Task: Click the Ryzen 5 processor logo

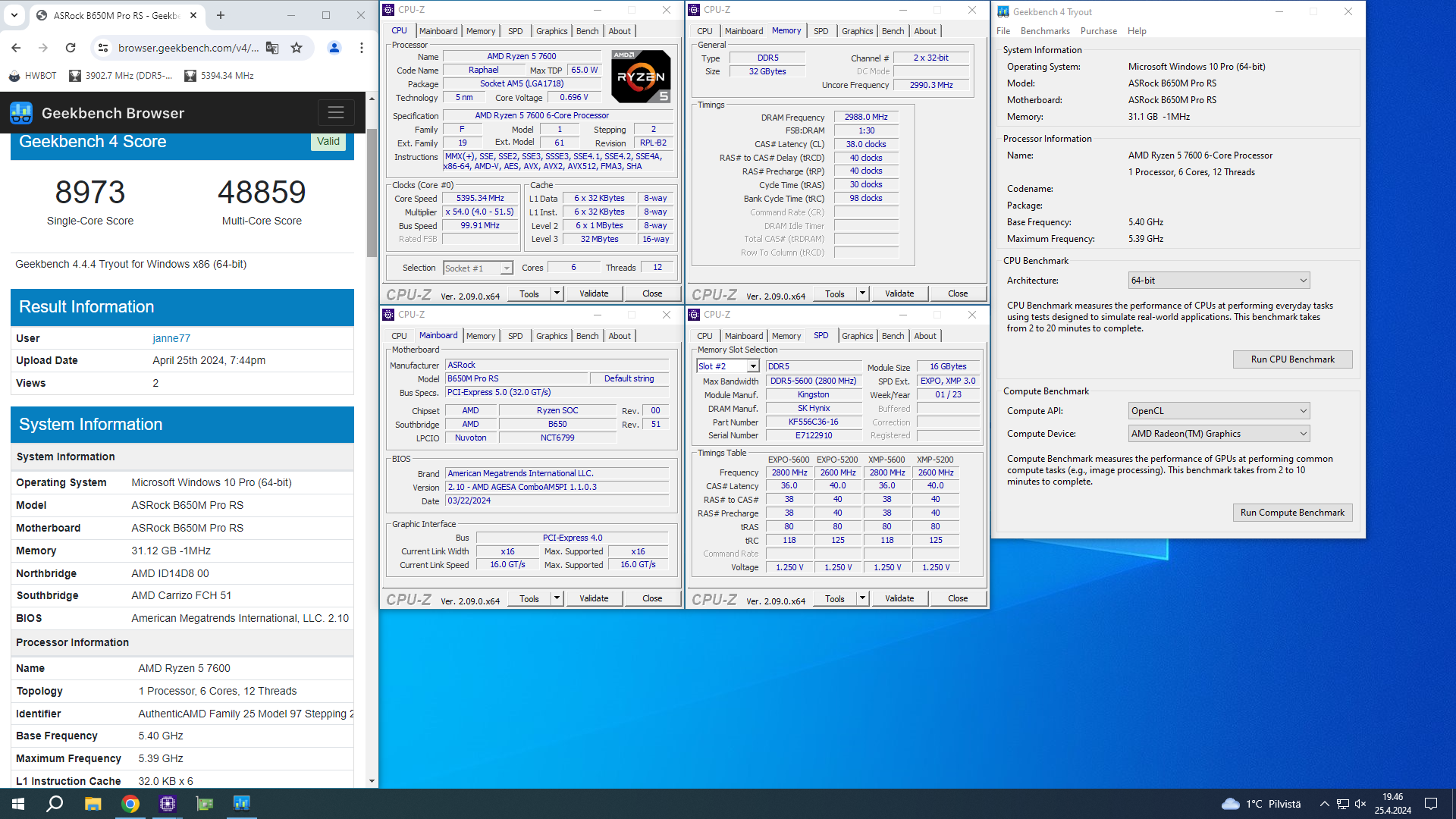Action: (x=641, y=77)
